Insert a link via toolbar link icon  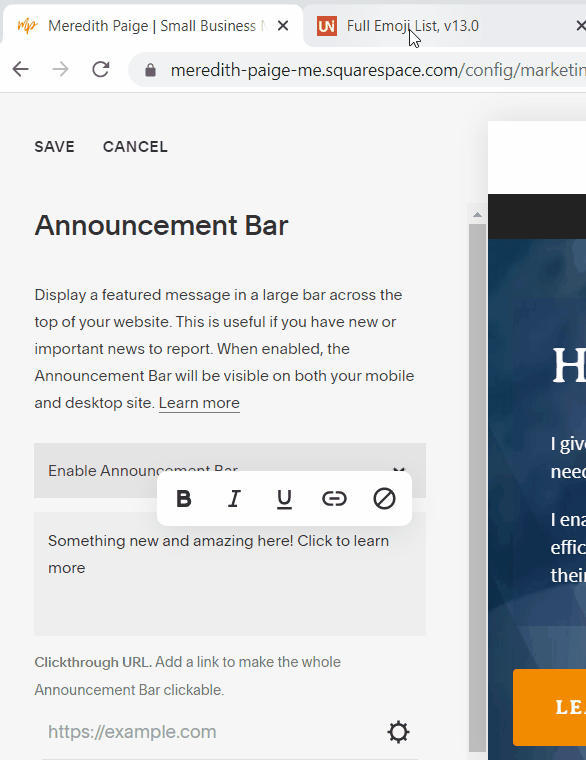[334, 498]
